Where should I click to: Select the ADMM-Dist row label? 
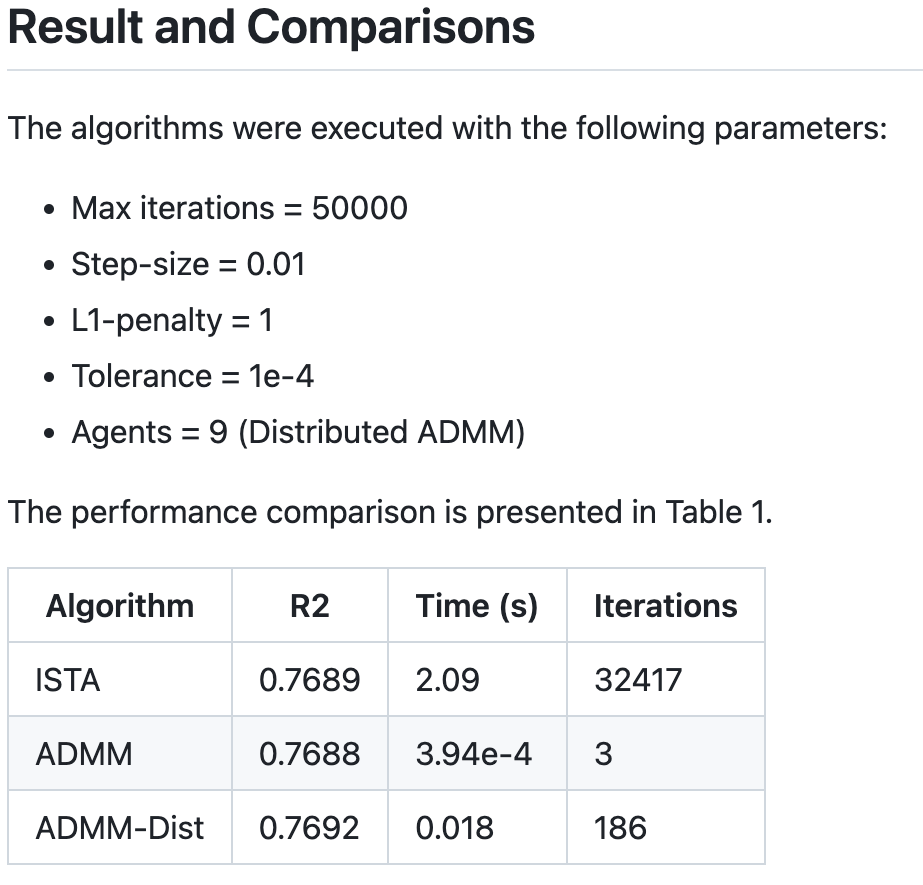[x=119, y=828]
